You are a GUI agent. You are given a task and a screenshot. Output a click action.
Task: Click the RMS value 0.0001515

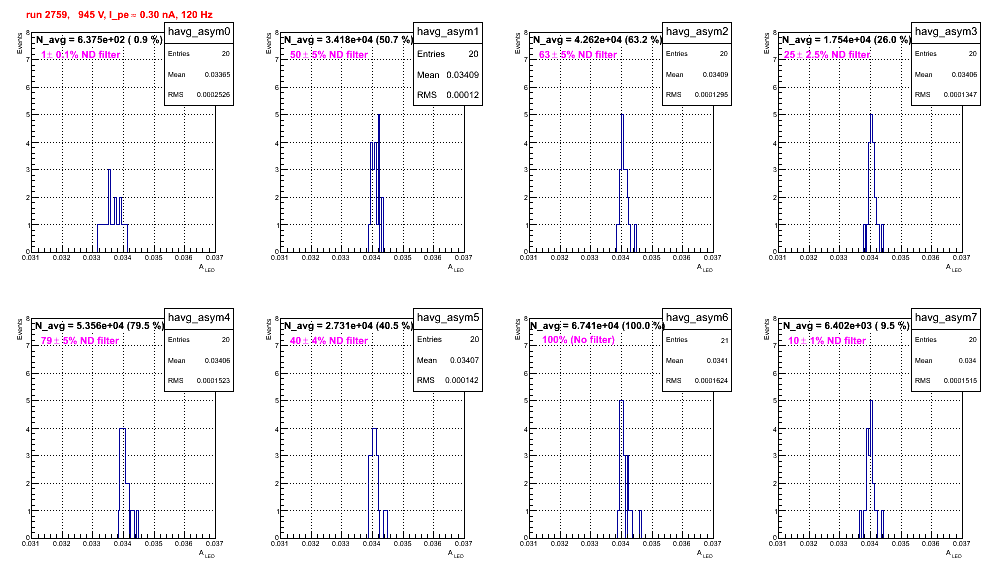click(961, 380)
